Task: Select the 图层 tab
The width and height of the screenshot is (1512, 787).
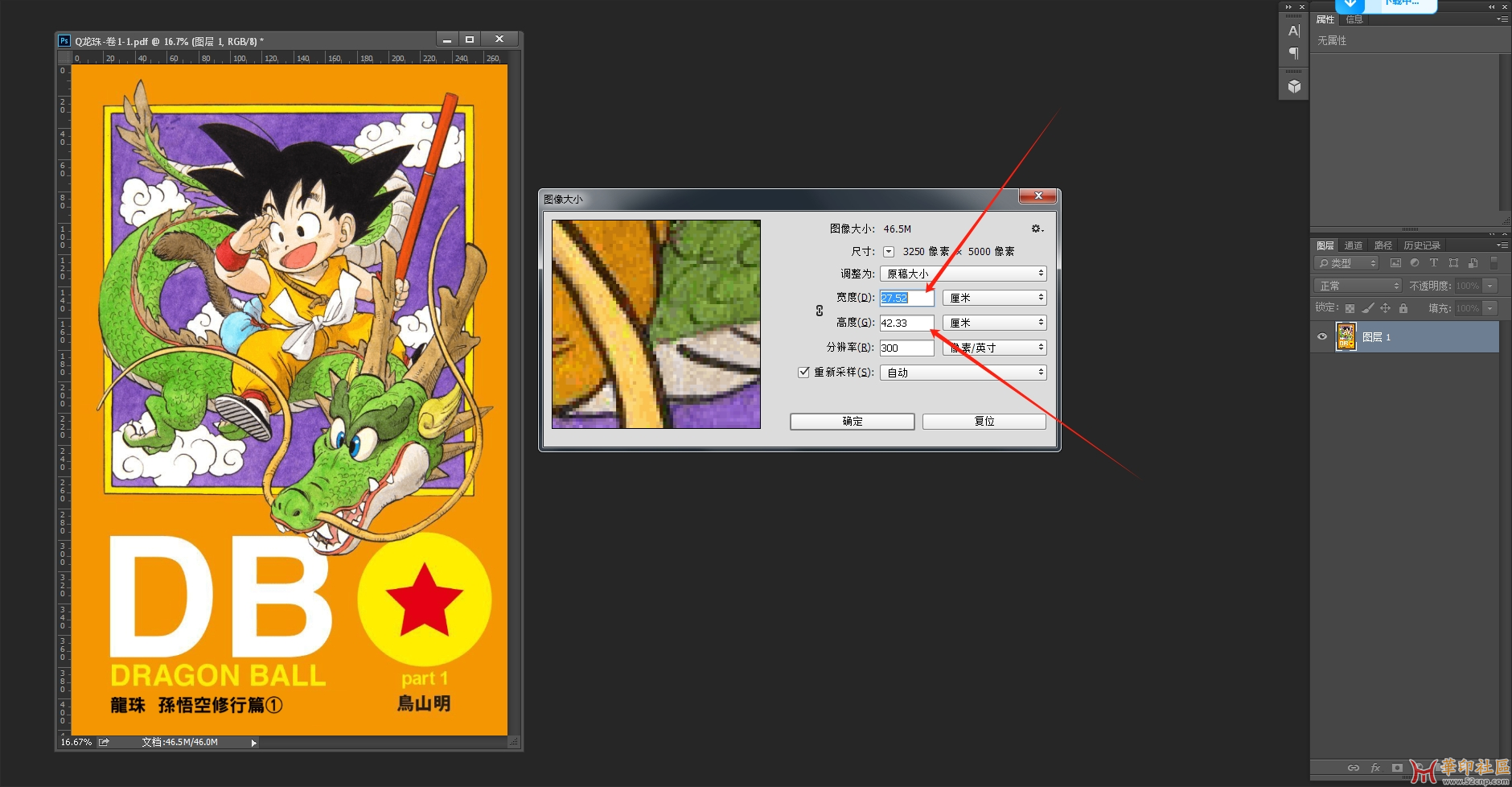Action: pyautogui.click(x=1325, y=245)
